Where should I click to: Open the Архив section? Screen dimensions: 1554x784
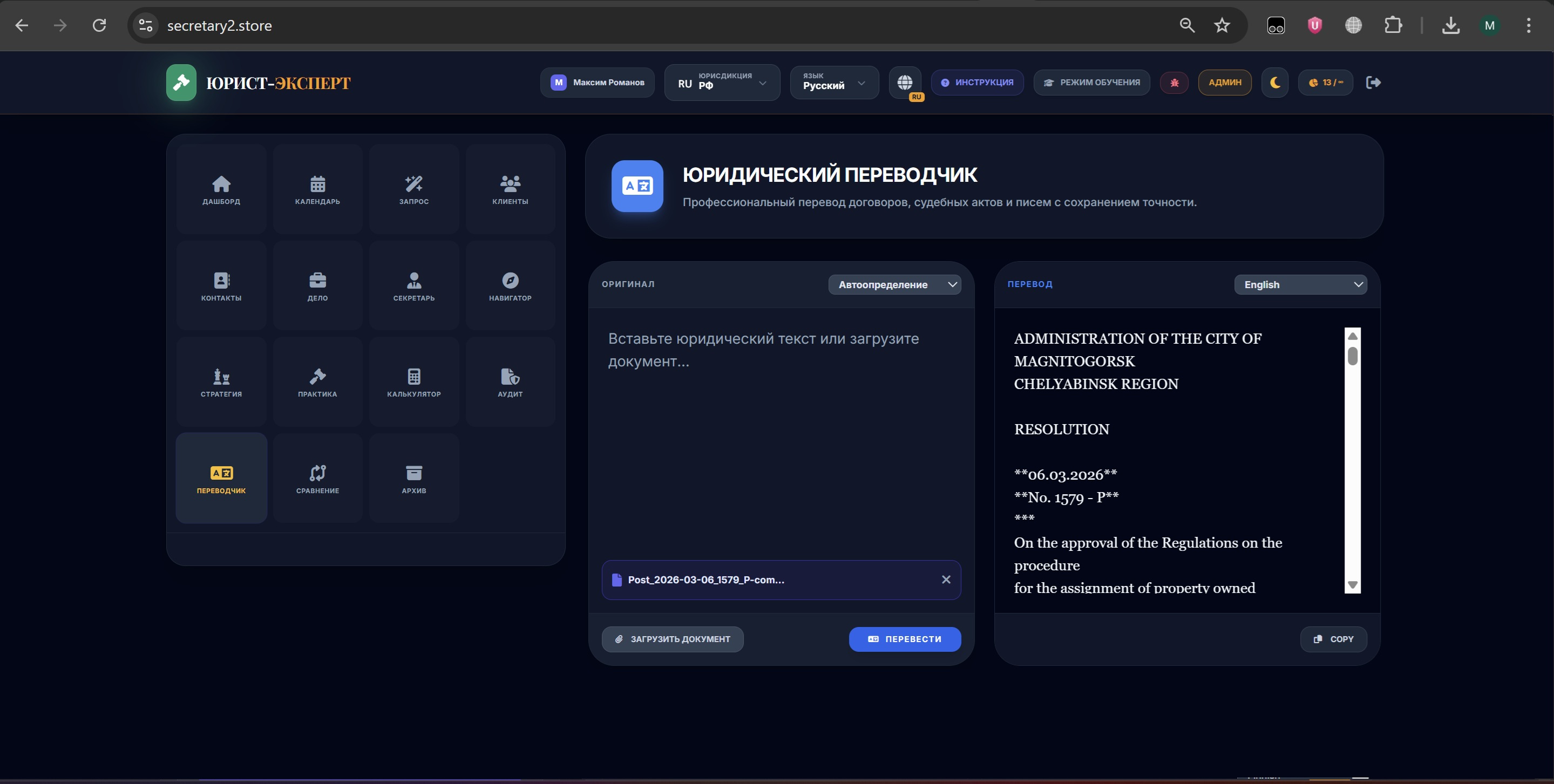414,479
